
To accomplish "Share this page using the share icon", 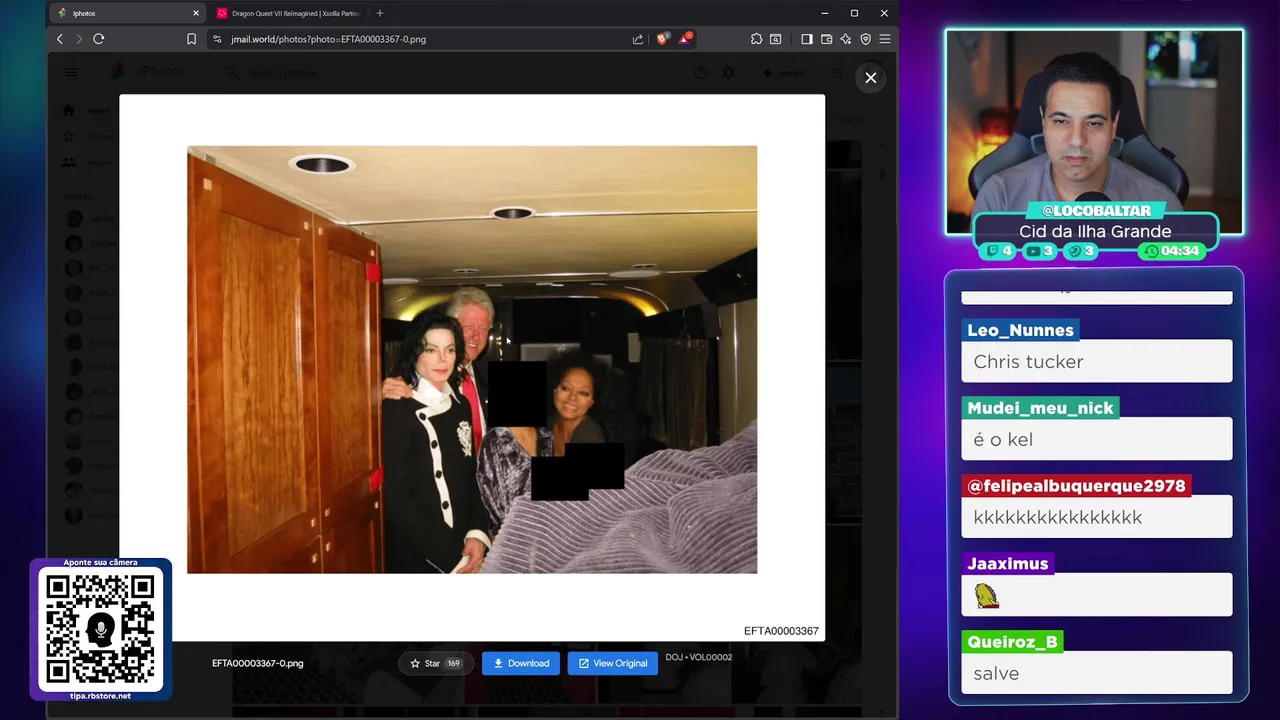I will click(638, 39).
